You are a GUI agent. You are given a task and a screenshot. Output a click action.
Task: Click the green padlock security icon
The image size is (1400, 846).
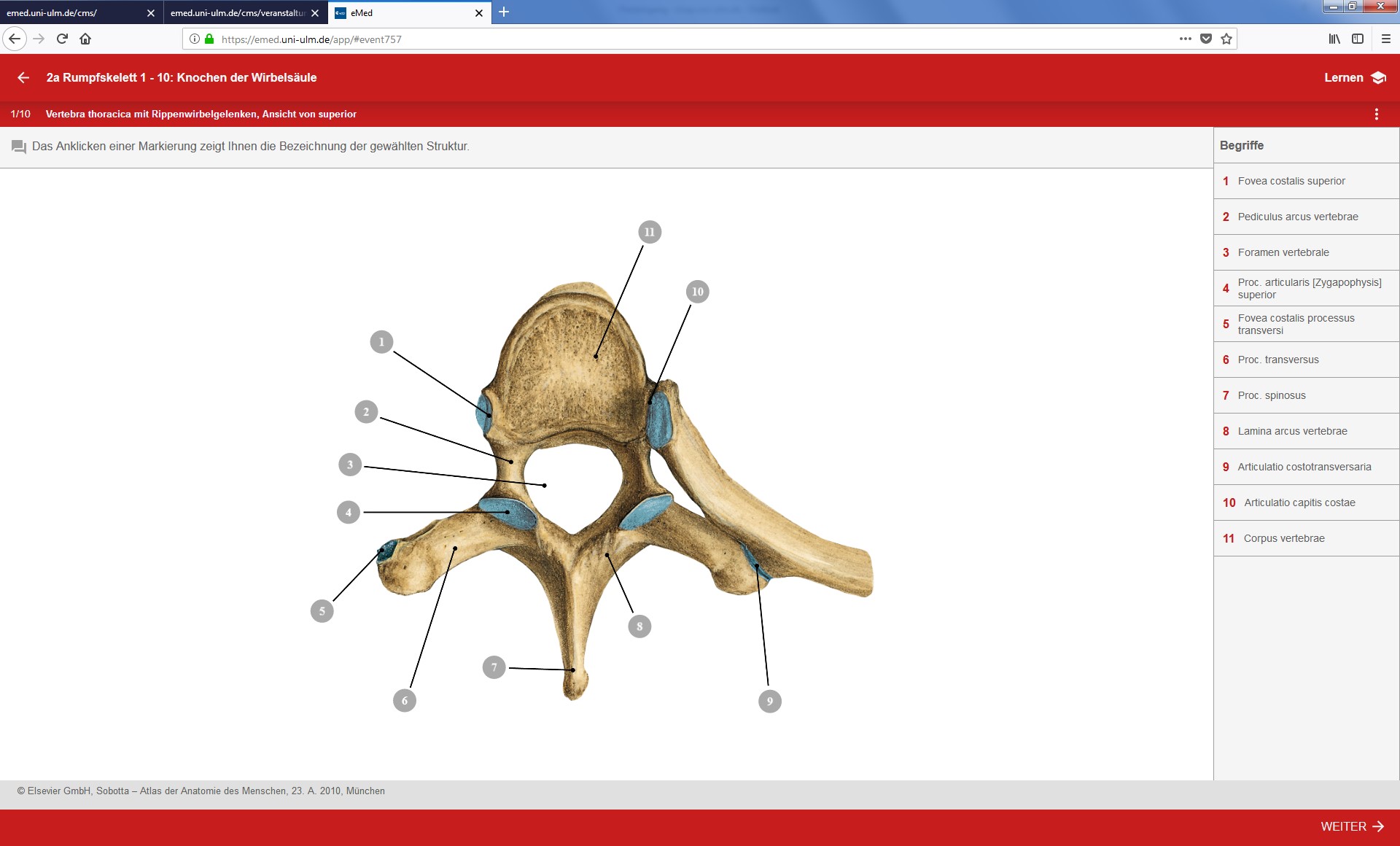(209, 39)
